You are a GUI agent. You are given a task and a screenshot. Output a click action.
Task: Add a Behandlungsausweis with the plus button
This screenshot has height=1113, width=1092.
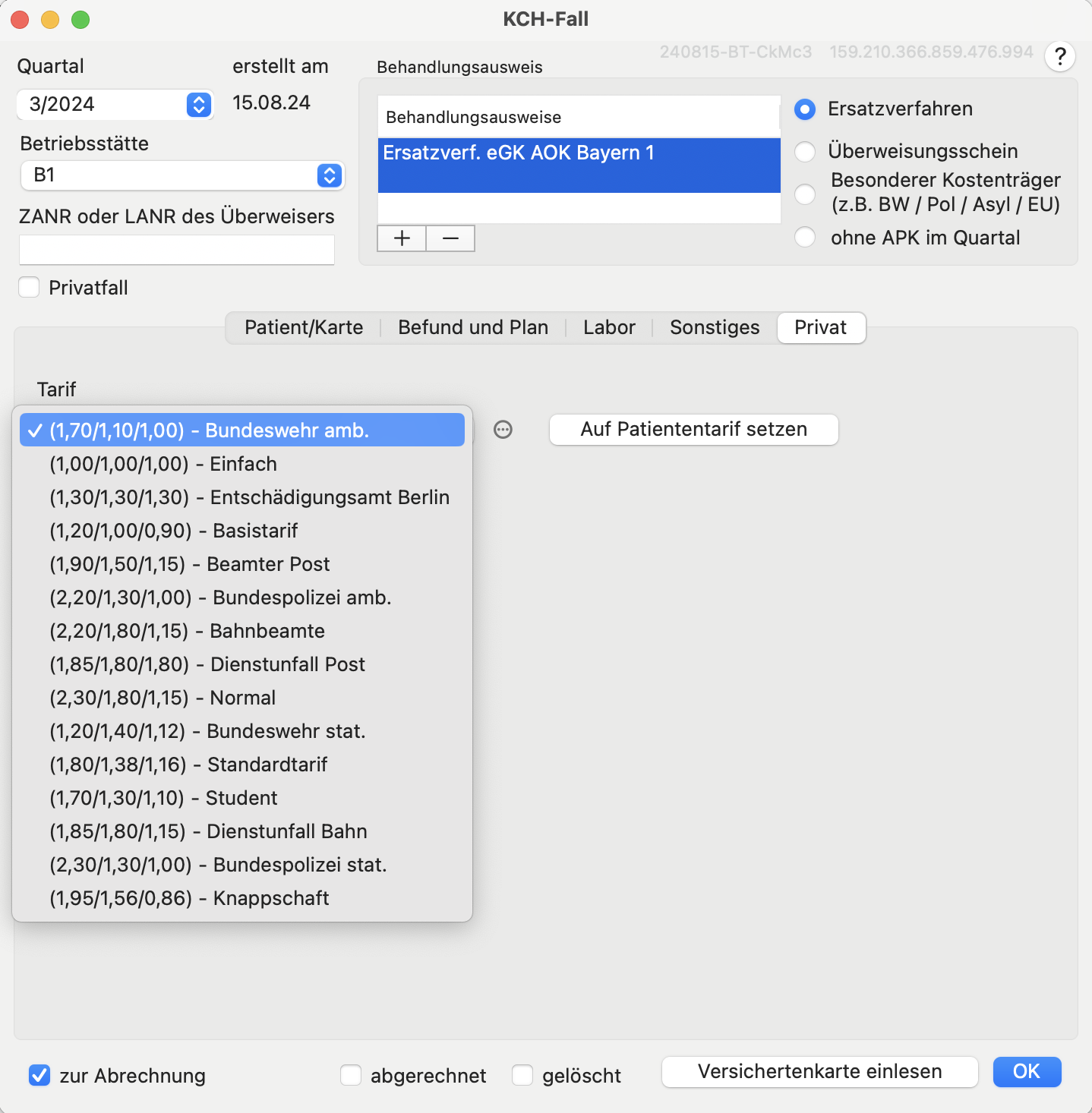[402, 238]
